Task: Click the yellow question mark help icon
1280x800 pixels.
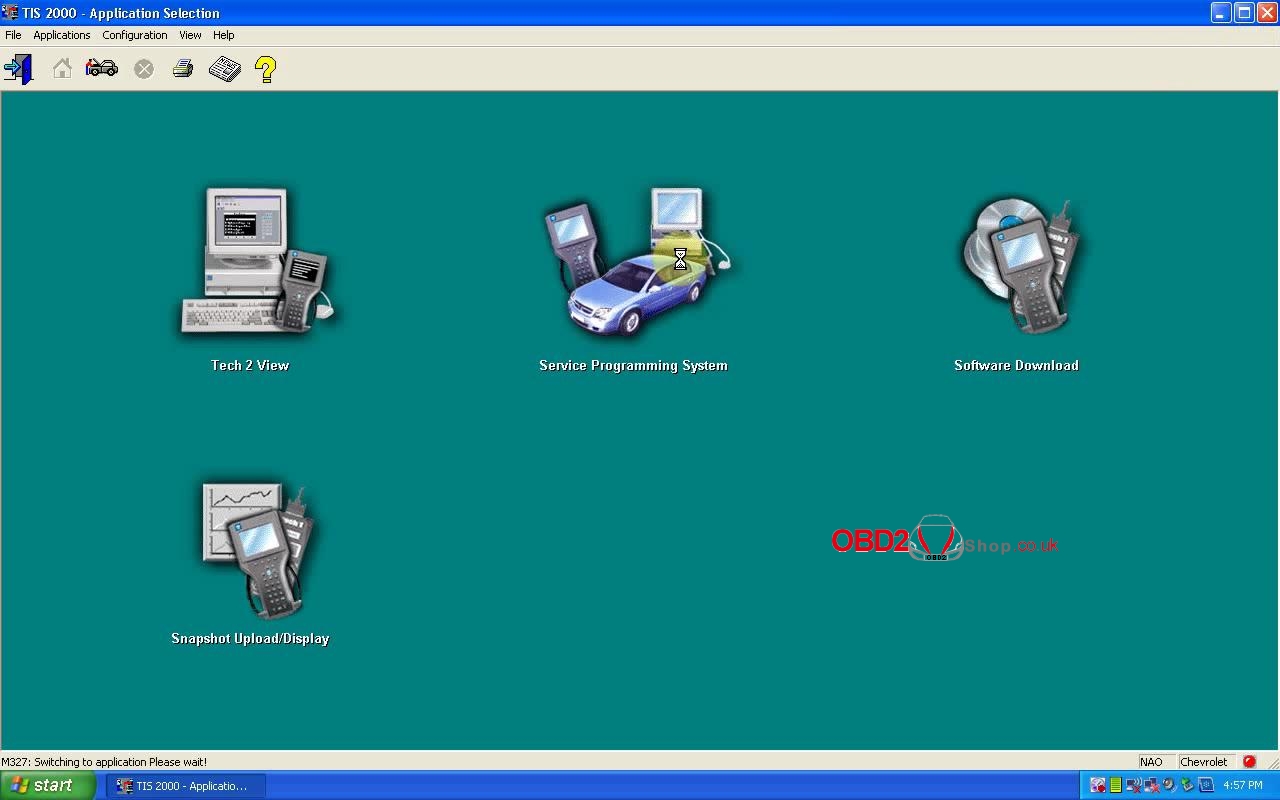Action: tap(265, 69)
